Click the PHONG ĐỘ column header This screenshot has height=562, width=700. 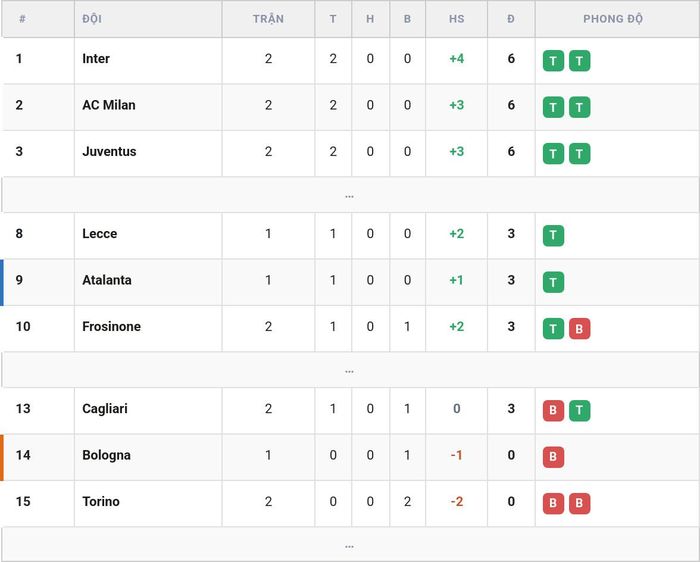(x=613, y=19)
